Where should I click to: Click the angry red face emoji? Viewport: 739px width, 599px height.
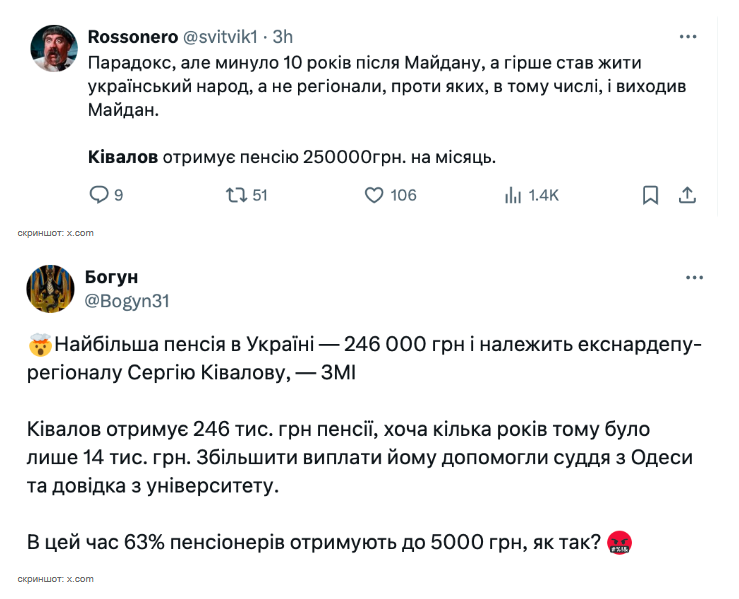click(619, 543)
